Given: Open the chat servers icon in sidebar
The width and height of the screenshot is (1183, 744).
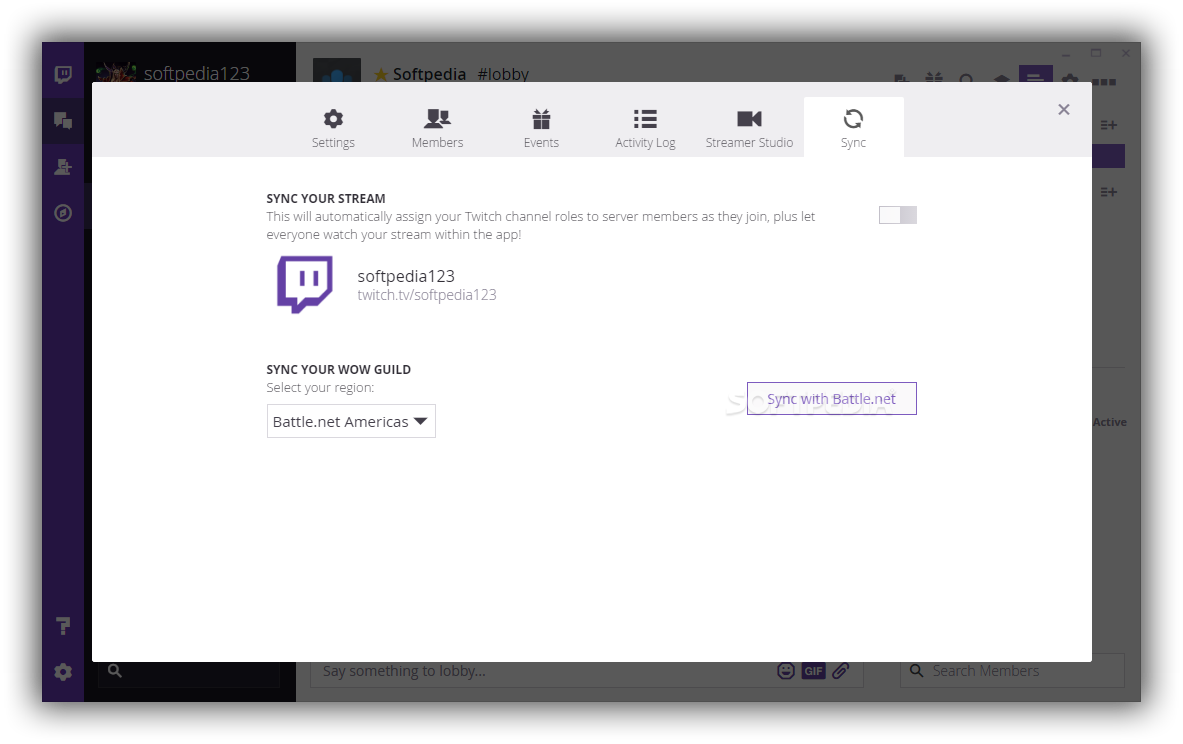Looking at the screenshot, I should [63, 120].
